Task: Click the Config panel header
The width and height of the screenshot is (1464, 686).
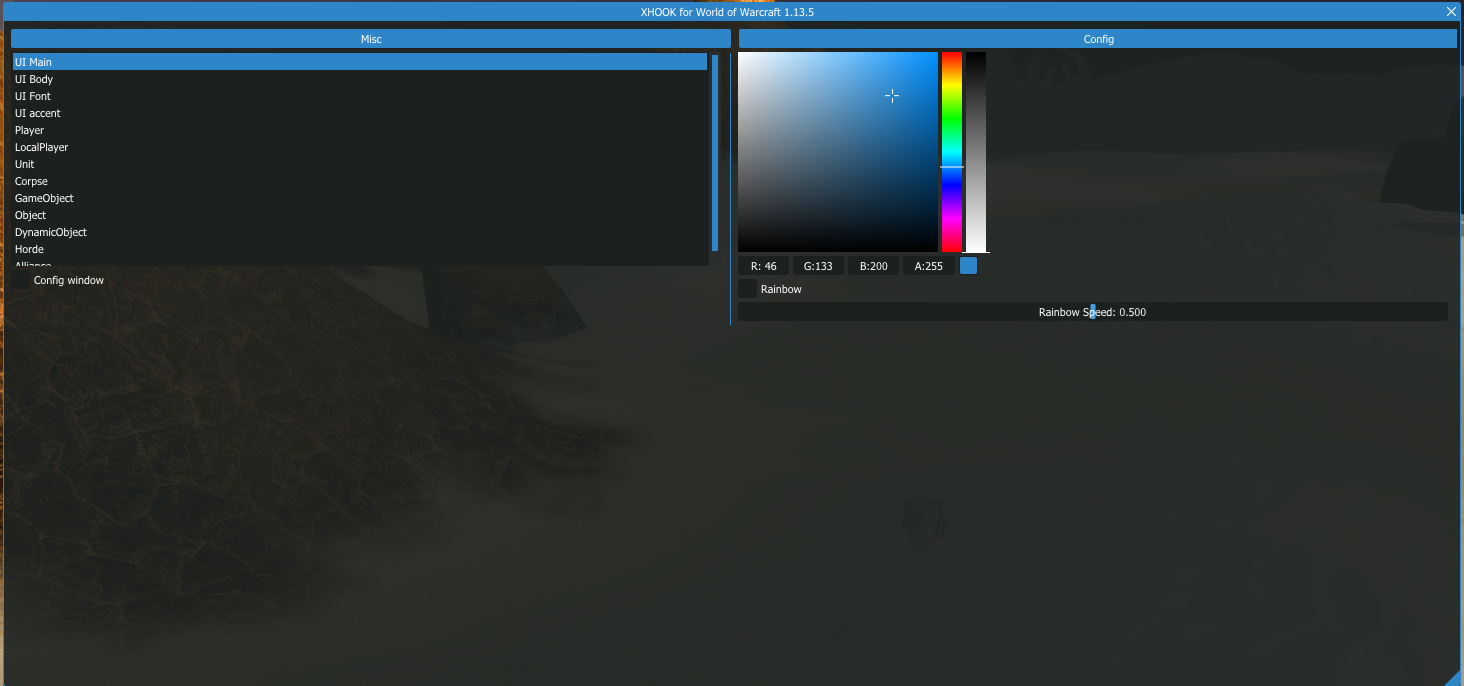Action: [x=1098, y=39]
